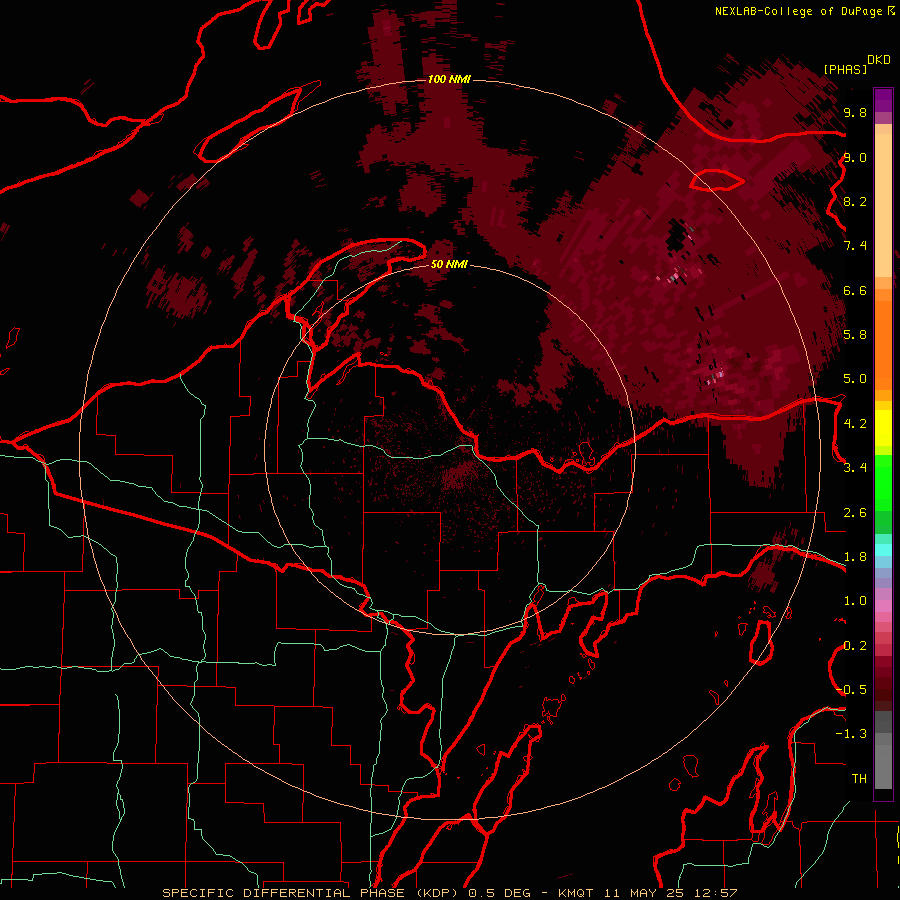Click the 0.5 DEG elevation text in caption
Viewport: 900px width, 900px height.
tap(501, 893)
